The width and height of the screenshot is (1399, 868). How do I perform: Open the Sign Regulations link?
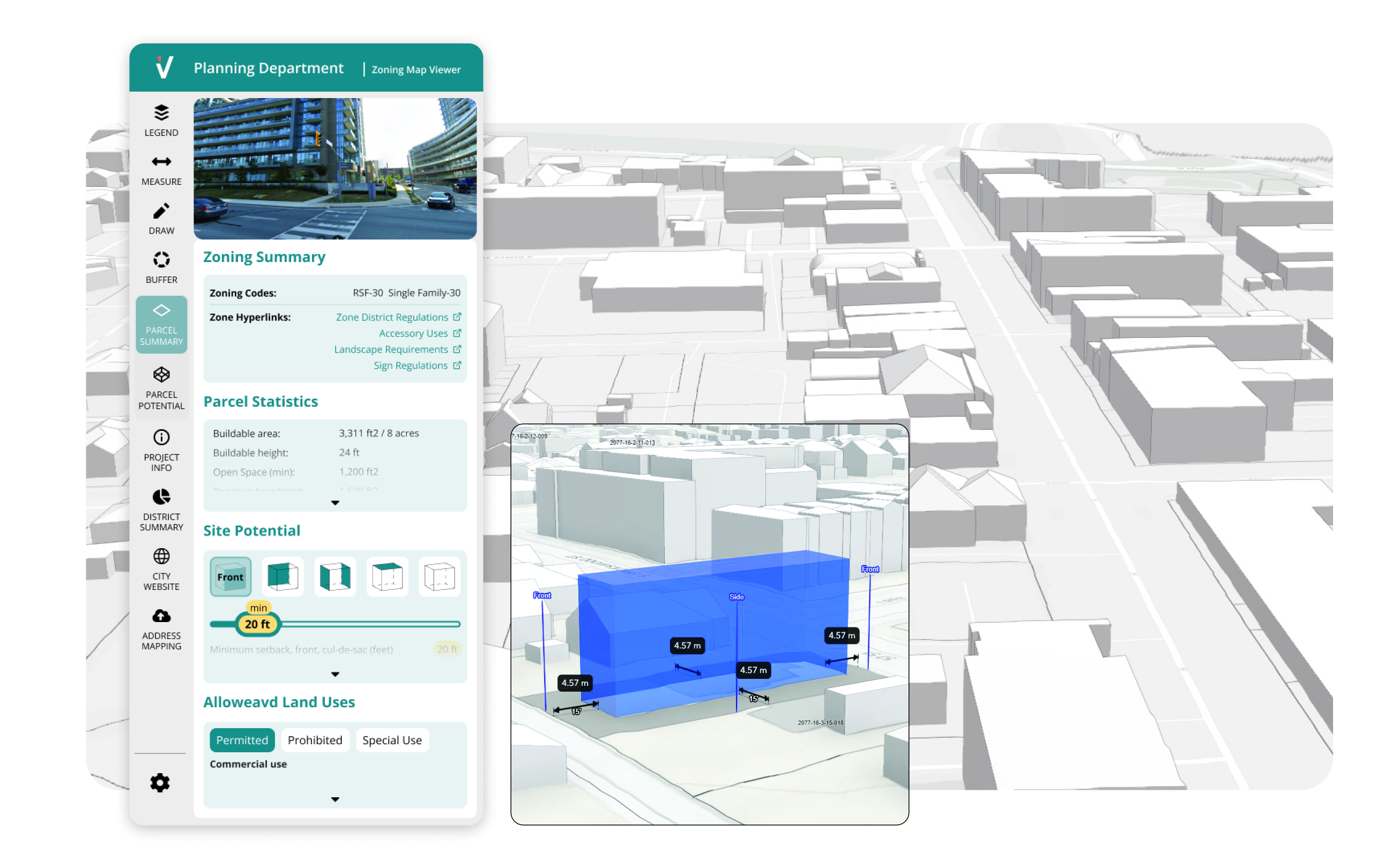[412, 366]
